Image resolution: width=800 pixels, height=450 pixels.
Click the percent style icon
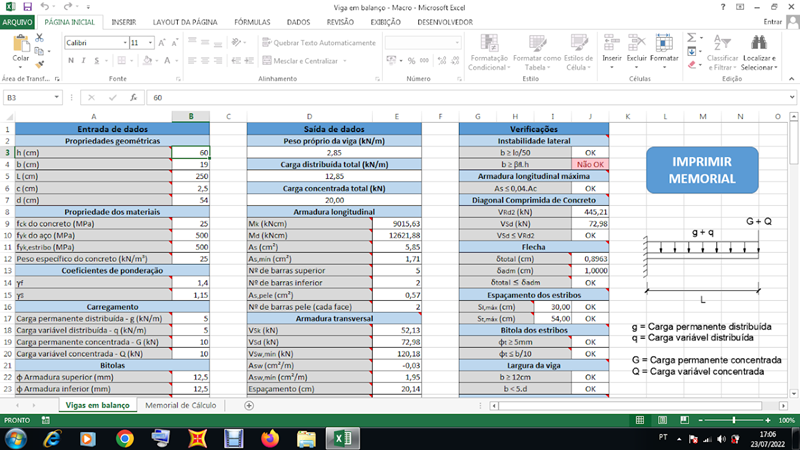tap(411, 61)
